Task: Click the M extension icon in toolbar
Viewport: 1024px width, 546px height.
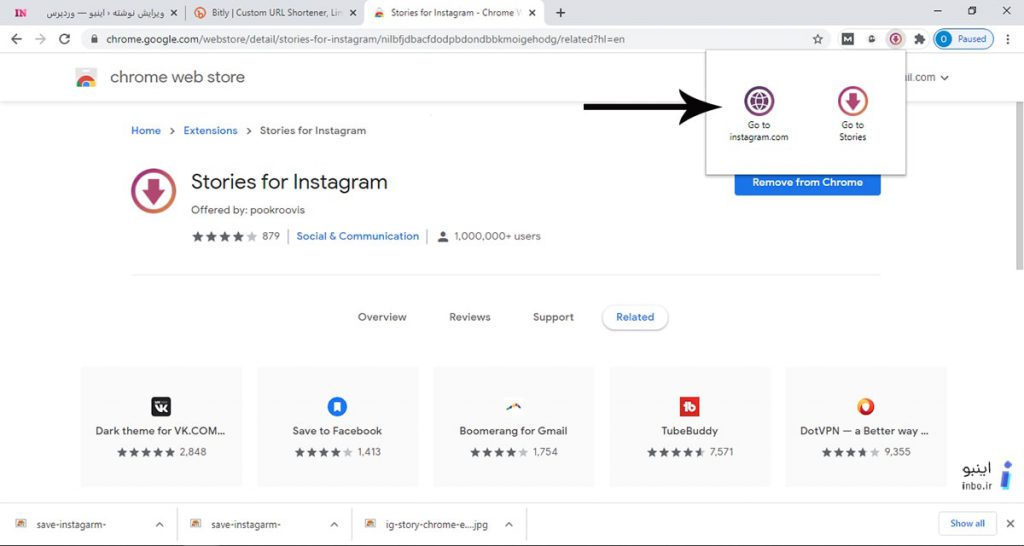Action: [848, 39]
